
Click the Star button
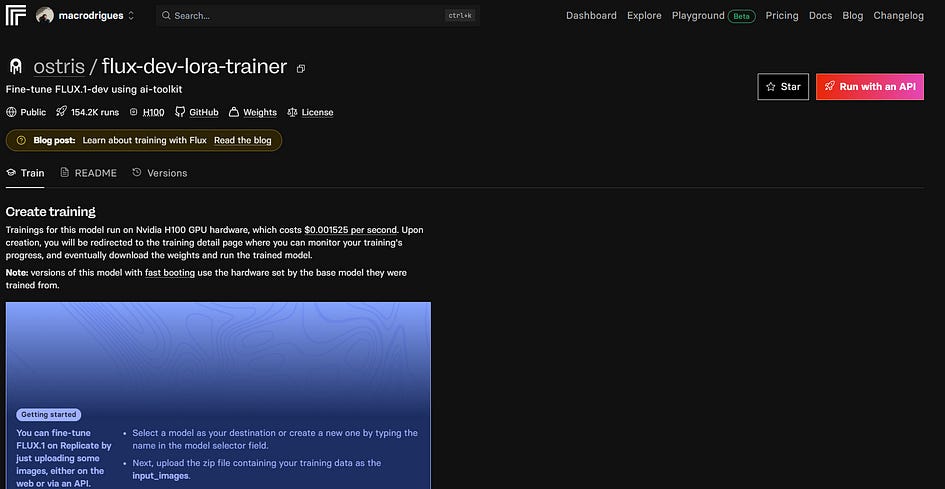(x=783, y=87)
